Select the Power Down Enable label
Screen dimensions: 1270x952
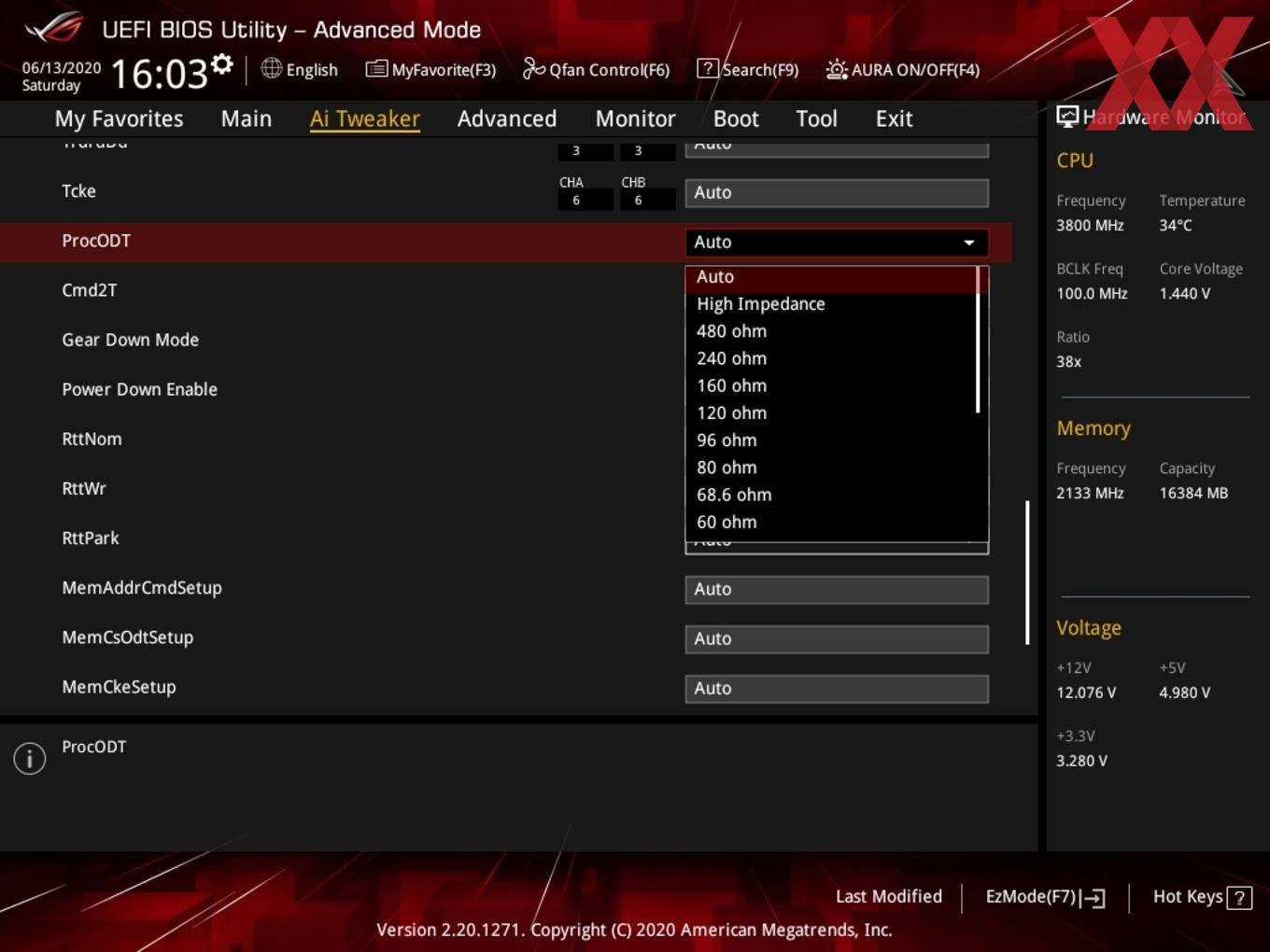(x=140, y=389)
